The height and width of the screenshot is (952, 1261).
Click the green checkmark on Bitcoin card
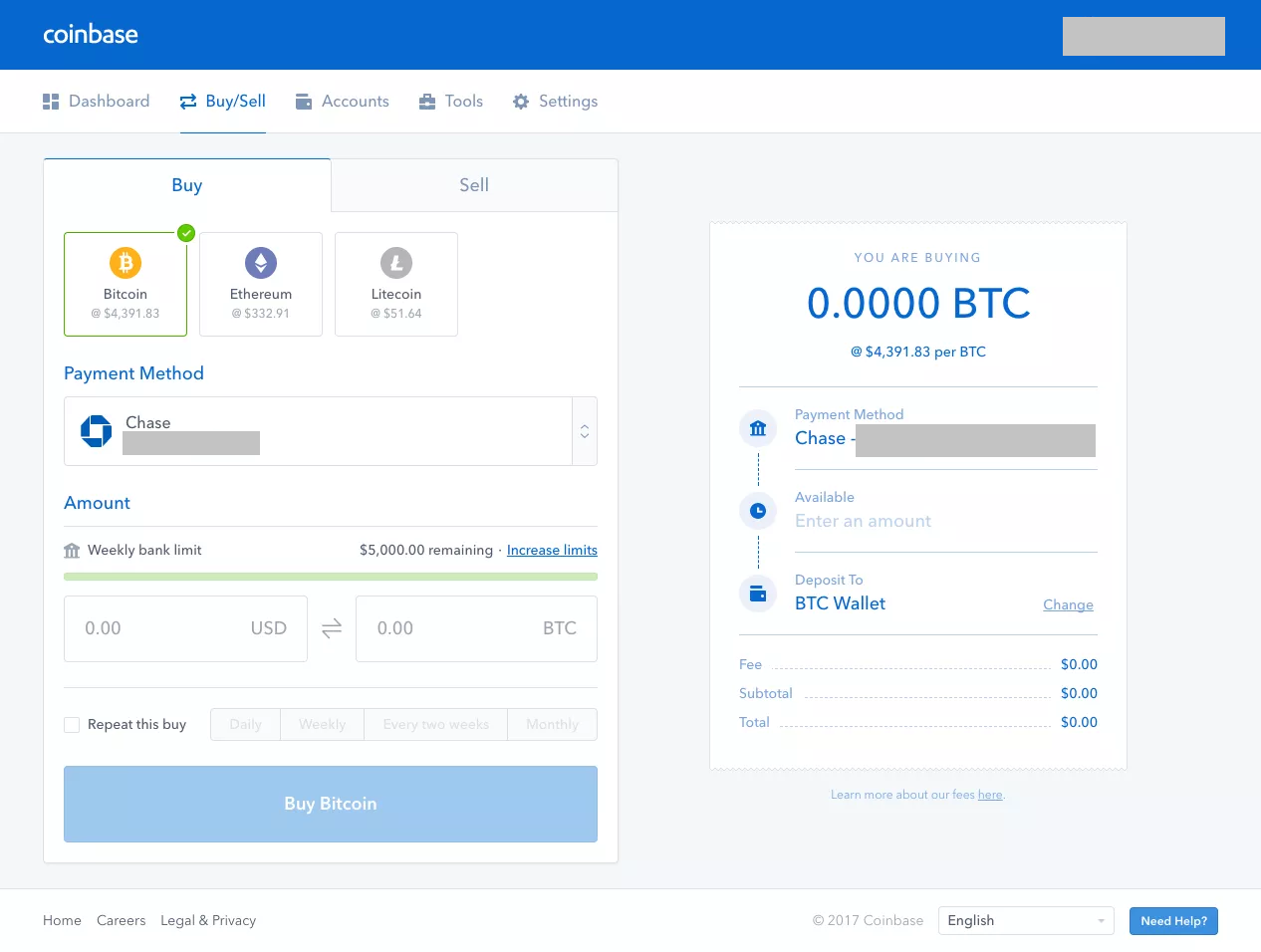pos(186,233)
